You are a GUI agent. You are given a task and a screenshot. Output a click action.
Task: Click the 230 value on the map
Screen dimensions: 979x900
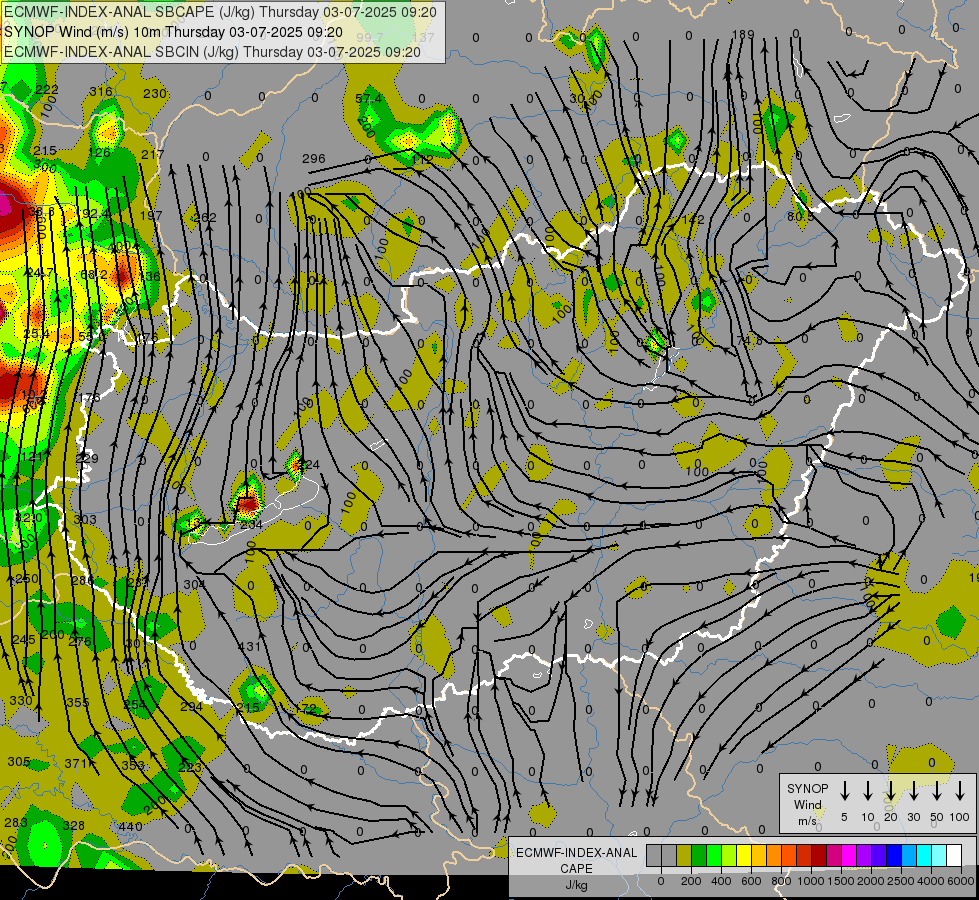coord(155,94)
